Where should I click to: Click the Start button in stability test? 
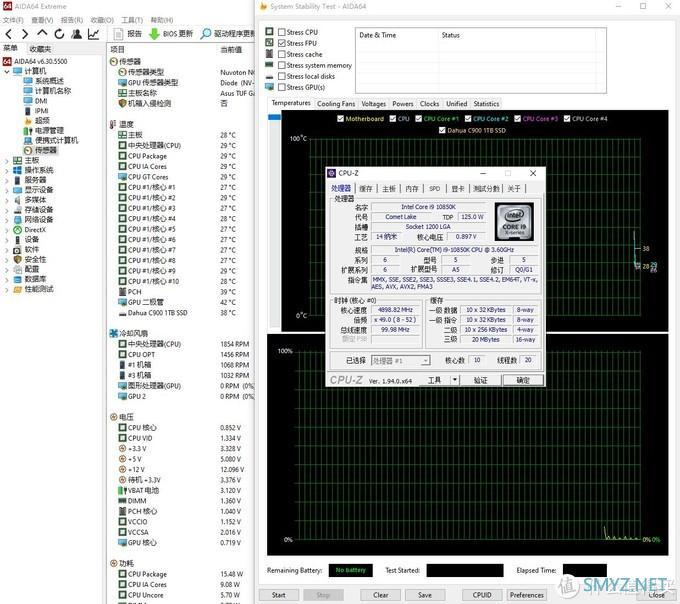278,595
